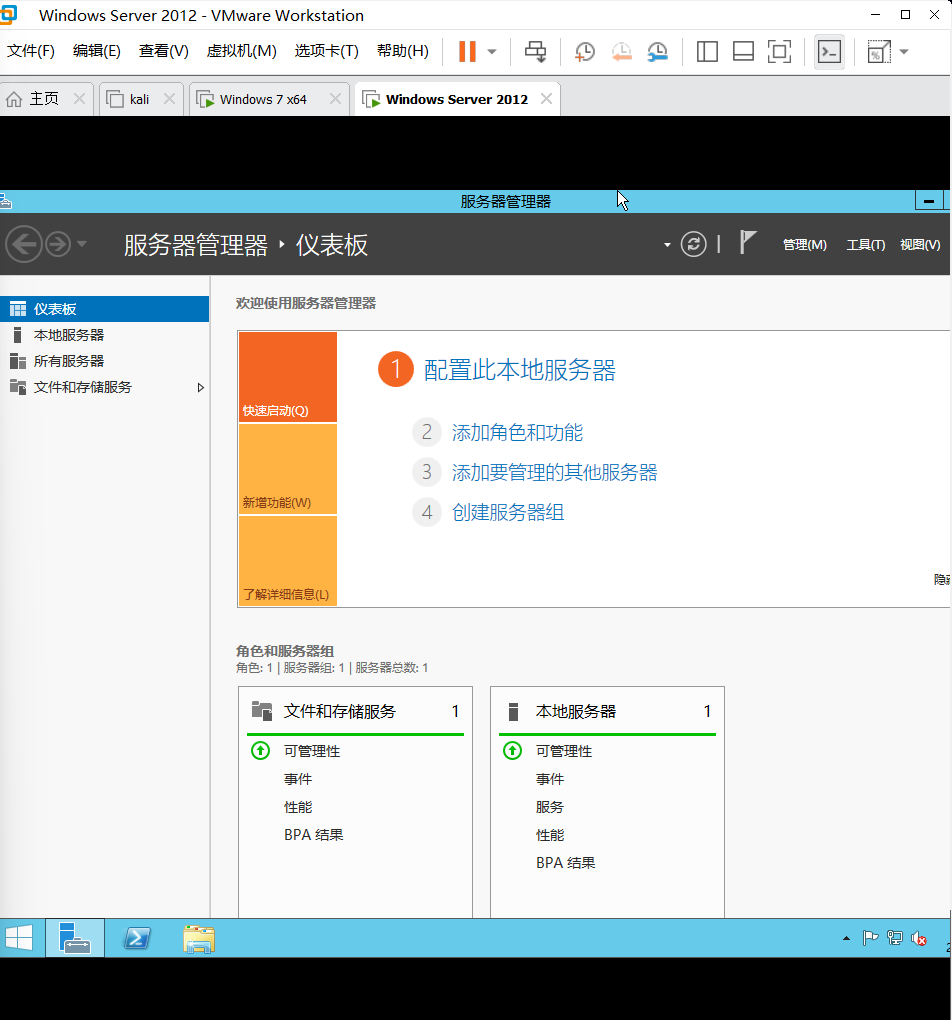Click the network tray icon
Viewport: 952px width, 1020px height.
click(x=895, y=938)
